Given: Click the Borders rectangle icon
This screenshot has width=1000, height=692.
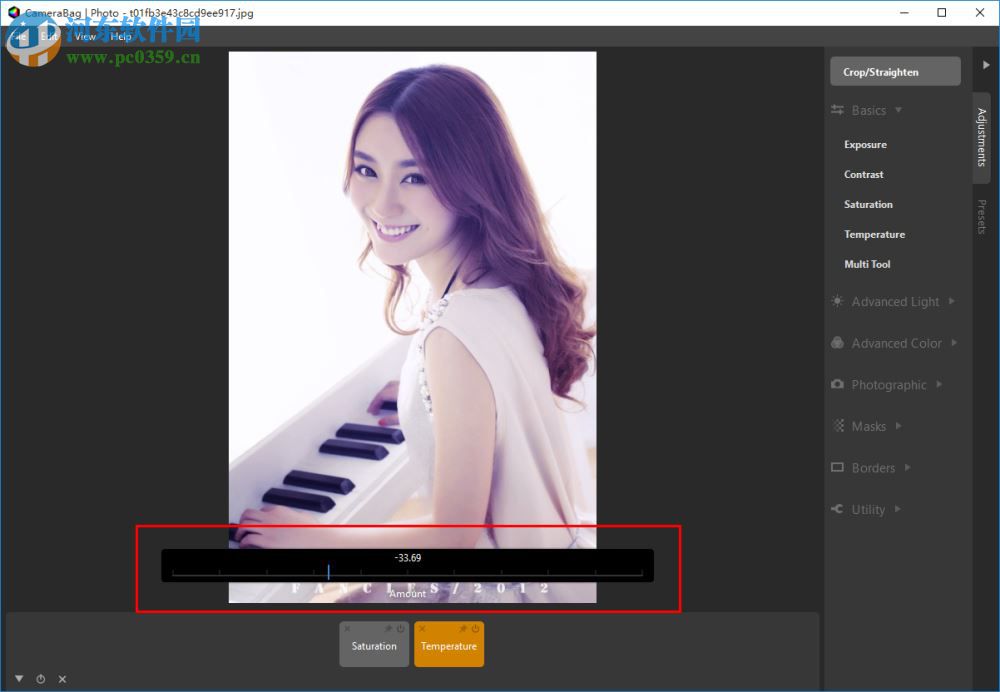Looking at the screenshot, I should point(837,467).
